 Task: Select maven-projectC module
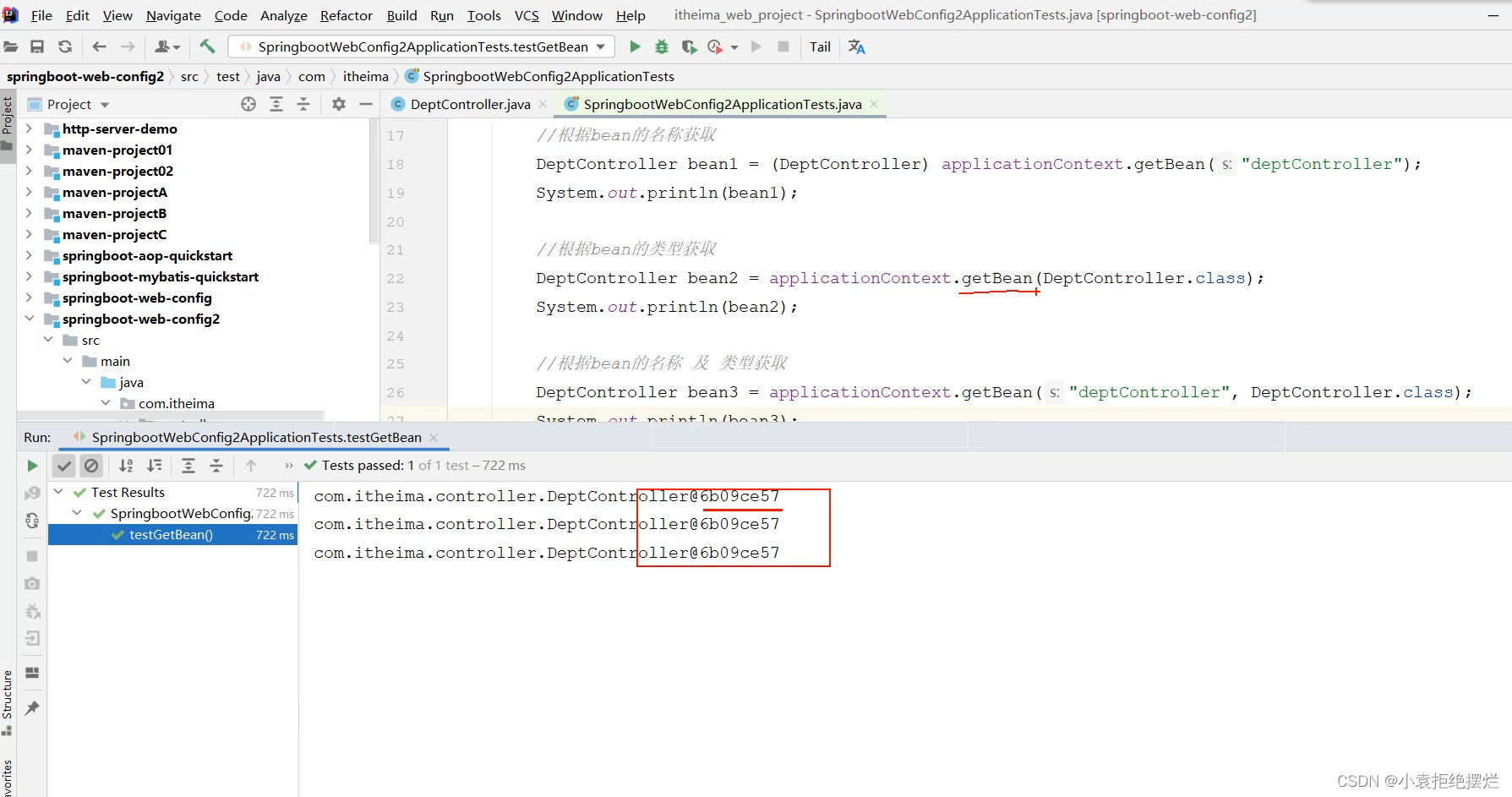tap(114, 234)
